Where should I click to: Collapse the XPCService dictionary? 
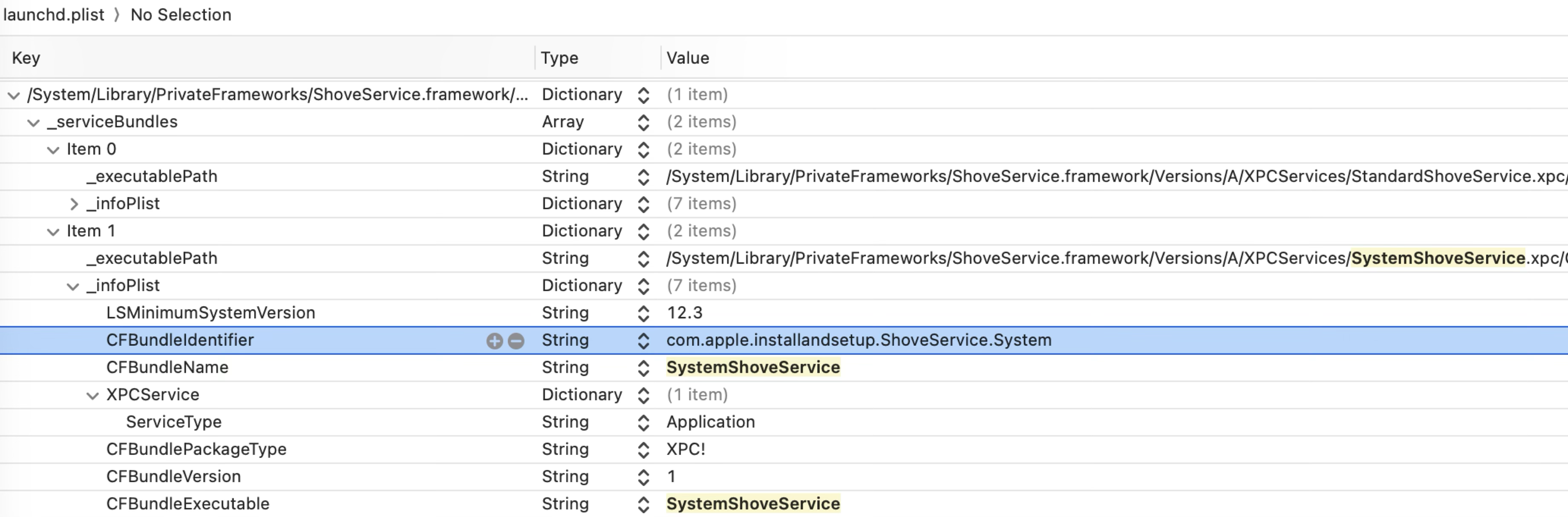coord(92,395)
